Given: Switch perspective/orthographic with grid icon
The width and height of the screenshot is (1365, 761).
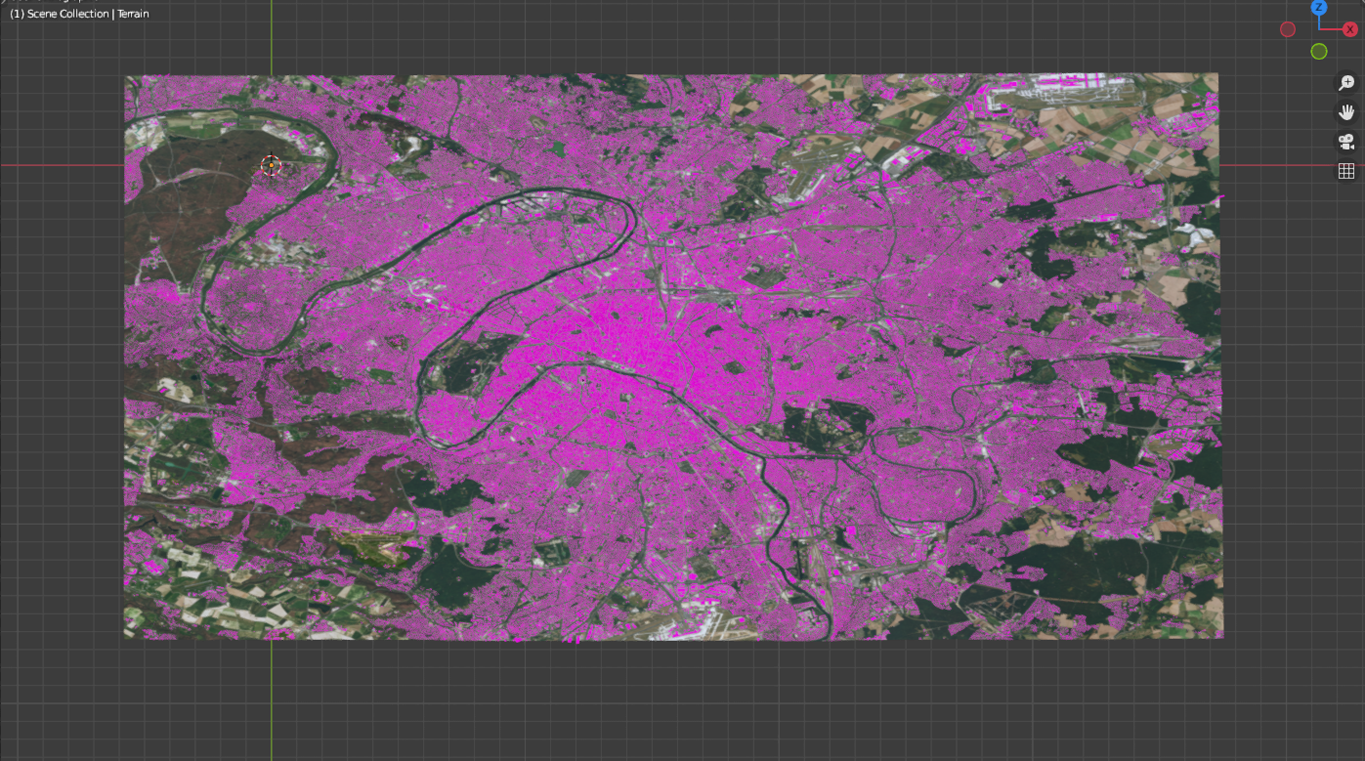Looking at the screenshot, I should [x=1346, y=171].
